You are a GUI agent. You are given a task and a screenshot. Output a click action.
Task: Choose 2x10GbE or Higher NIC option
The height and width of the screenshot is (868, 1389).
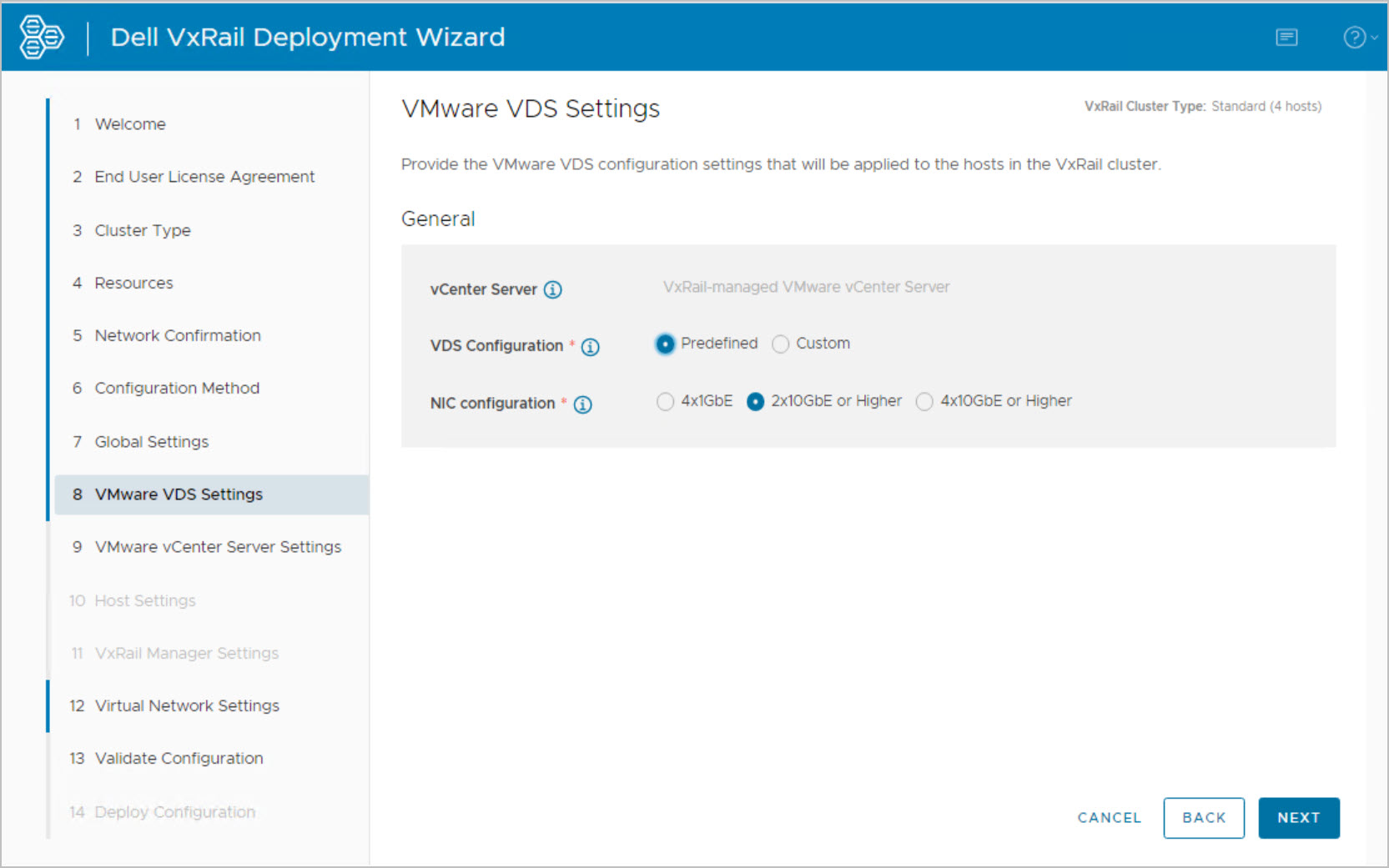755,402
